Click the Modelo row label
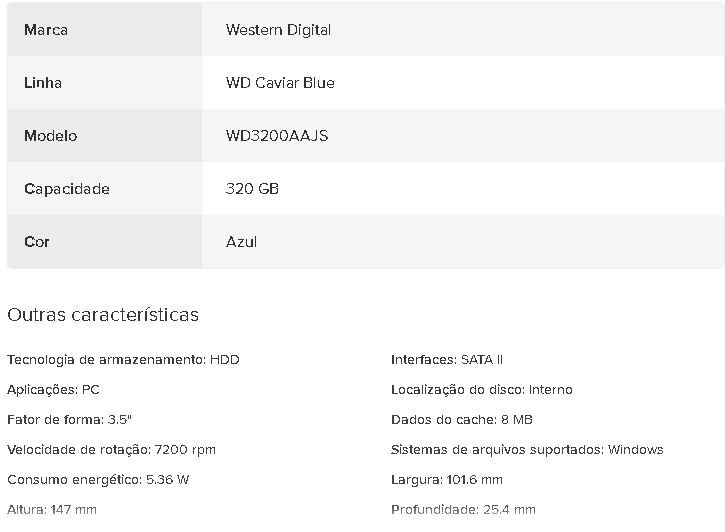The image size is (725, 532). tap(50, 136)
